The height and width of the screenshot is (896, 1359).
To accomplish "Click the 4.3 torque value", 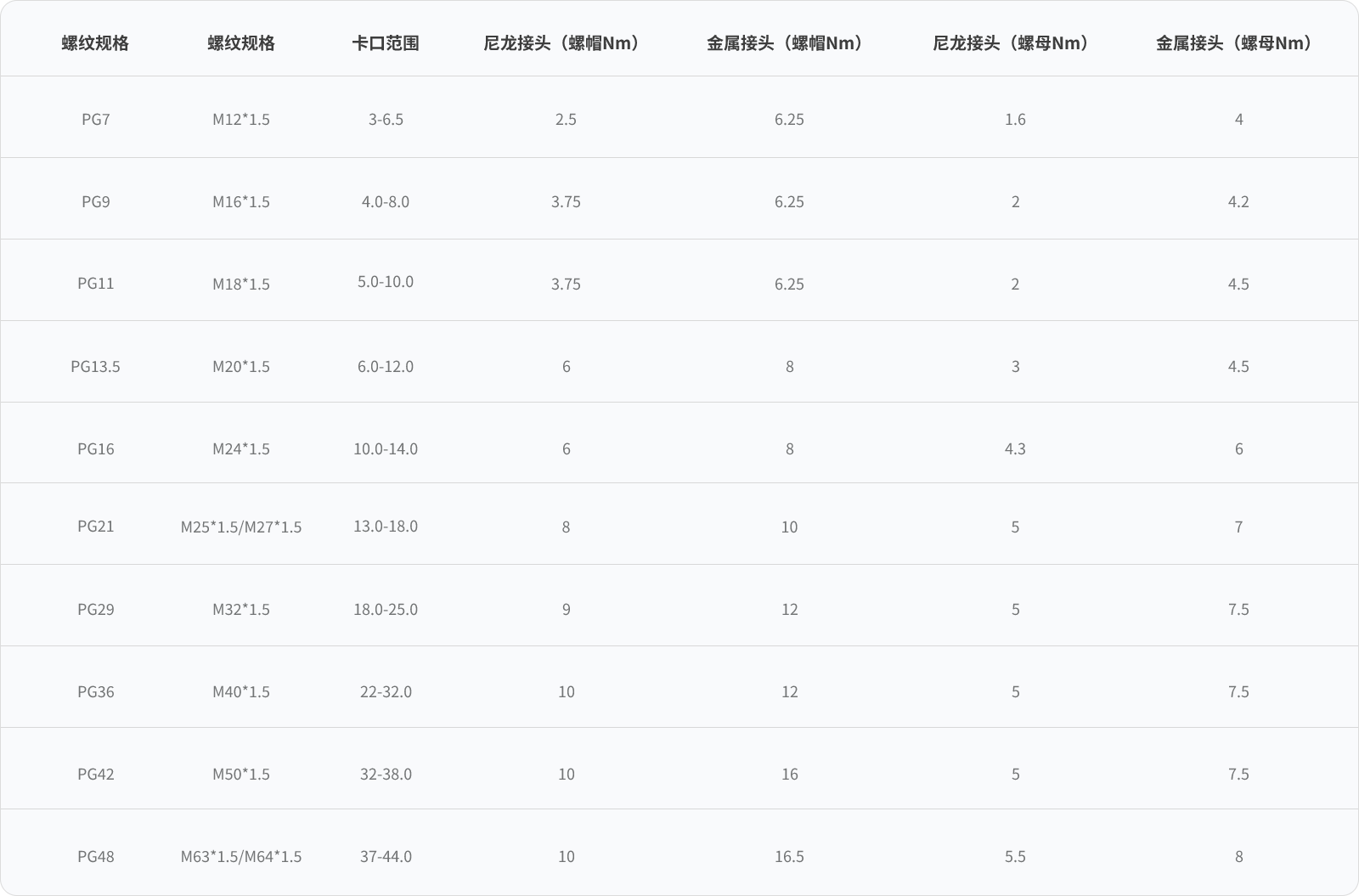I will (1015, 449).
